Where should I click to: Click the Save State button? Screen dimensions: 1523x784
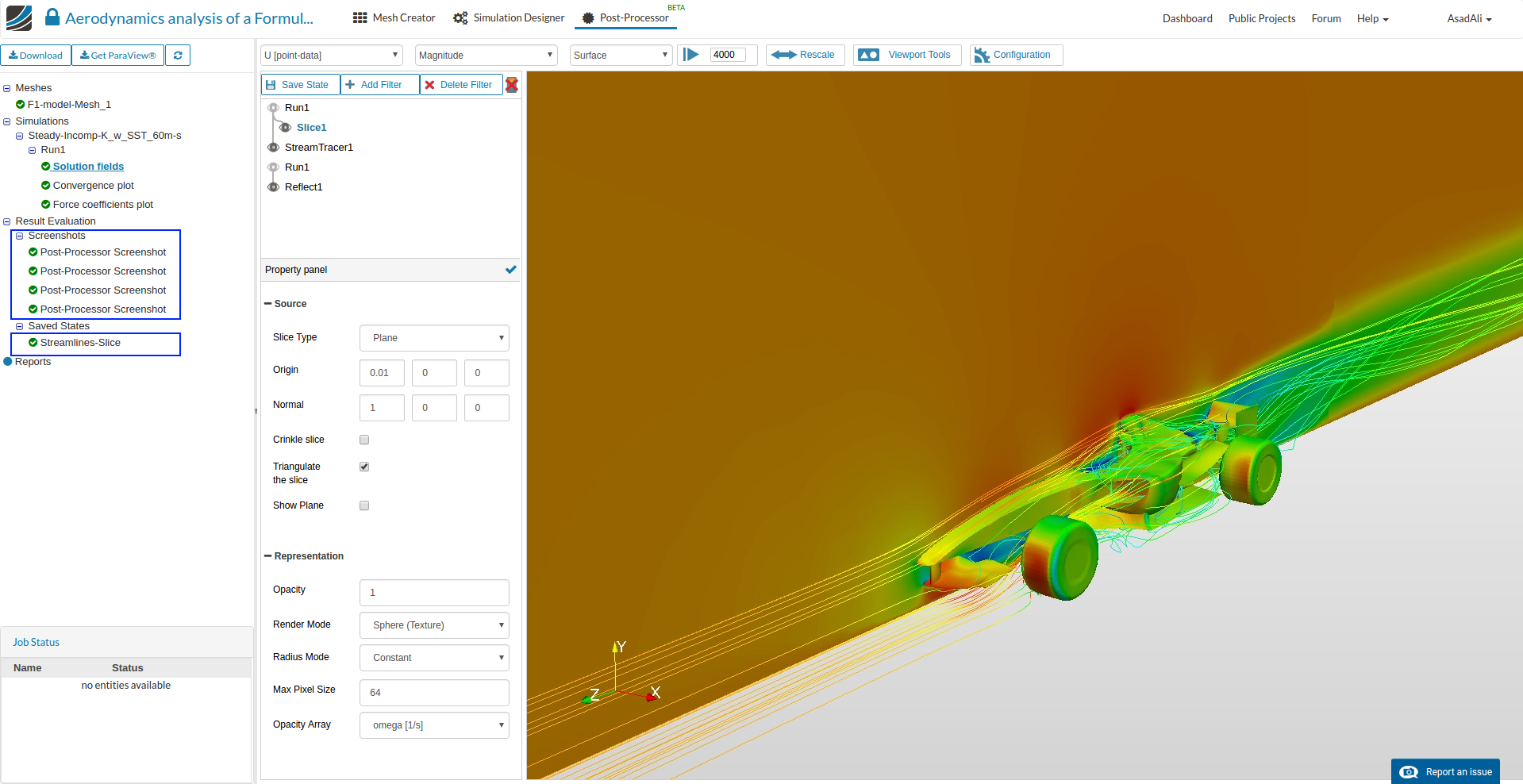click(300, 85)
